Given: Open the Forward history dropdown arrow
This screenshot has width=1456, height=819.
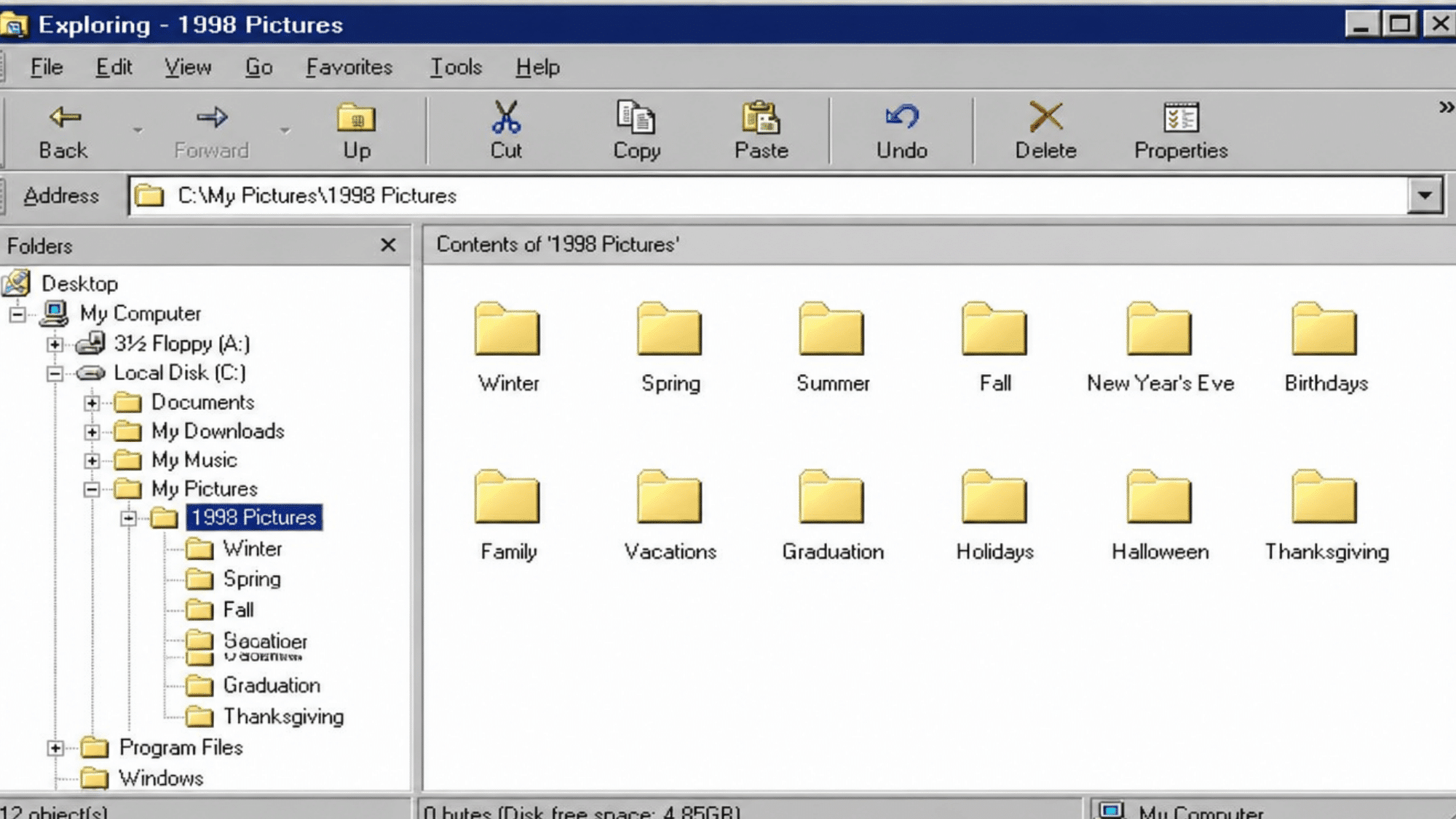Looking at the screenshot, I should [x=285, y=131].
